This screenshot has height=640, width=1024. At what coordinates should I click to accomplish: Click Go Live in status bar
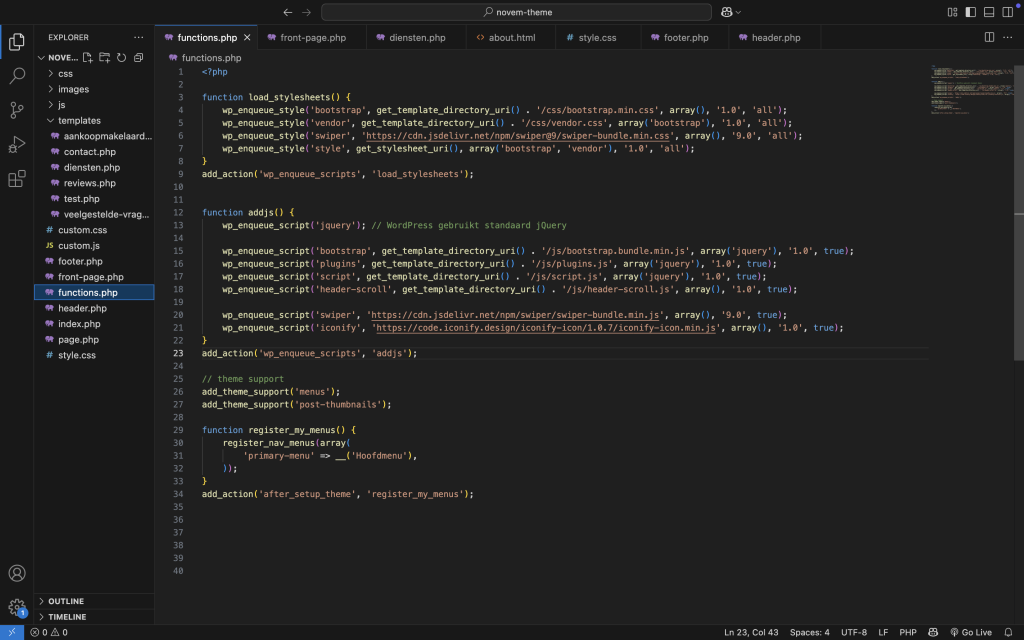pyautogui.click(x=970, y=632)
